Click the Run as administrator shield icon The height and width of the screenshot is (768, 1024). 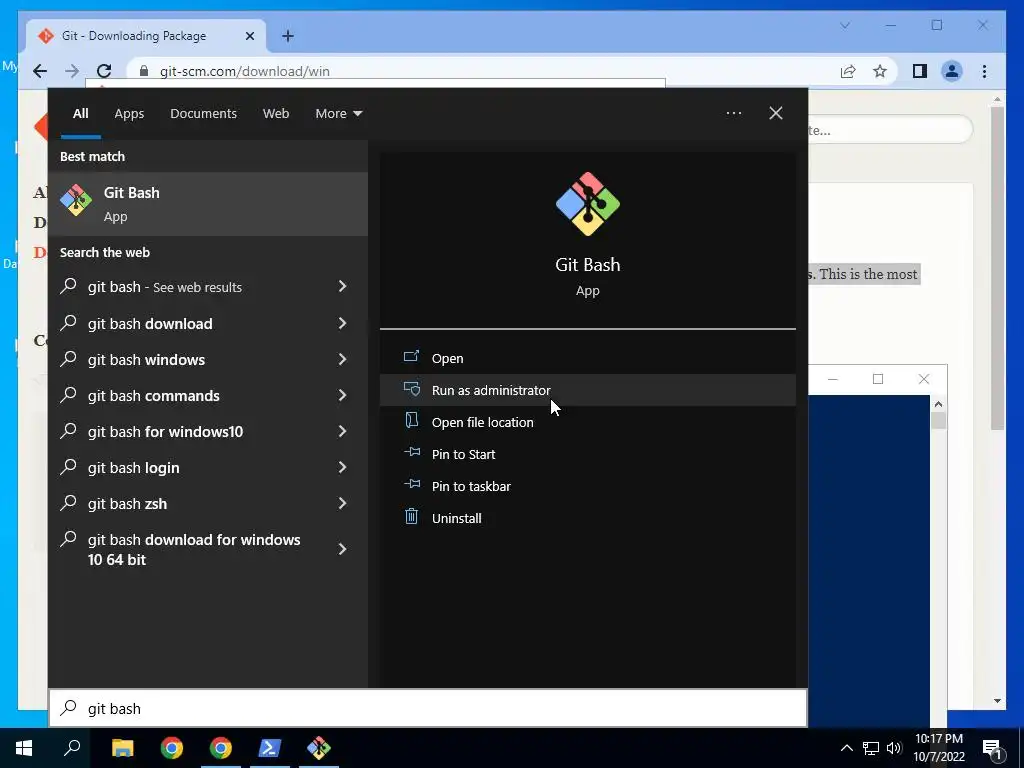[411, 389]
